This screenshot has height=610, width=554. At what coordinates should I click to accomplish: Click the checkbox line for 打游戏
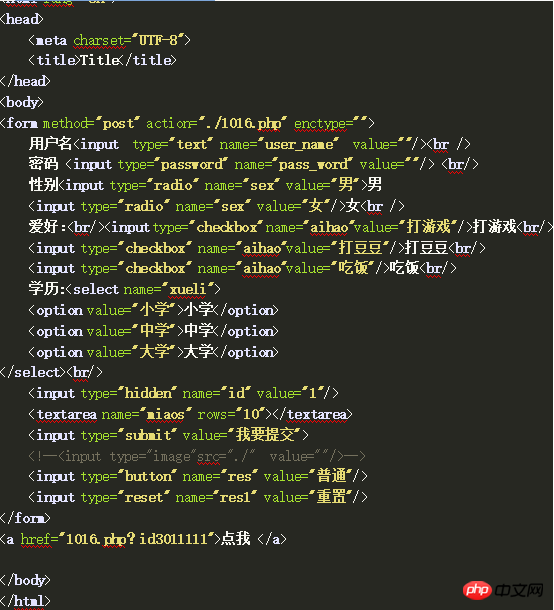click(x=291, y=227)
